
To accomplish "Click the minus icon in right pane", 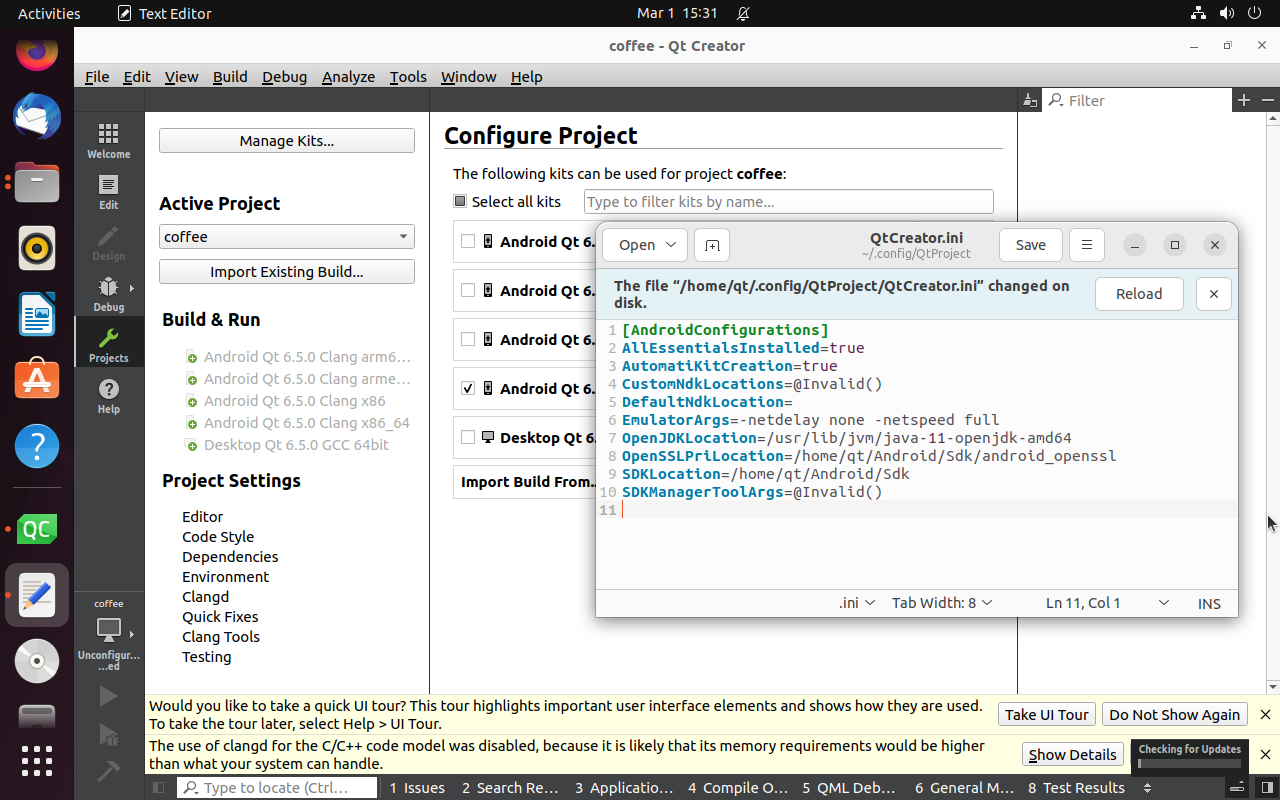I will (1268, 100).
